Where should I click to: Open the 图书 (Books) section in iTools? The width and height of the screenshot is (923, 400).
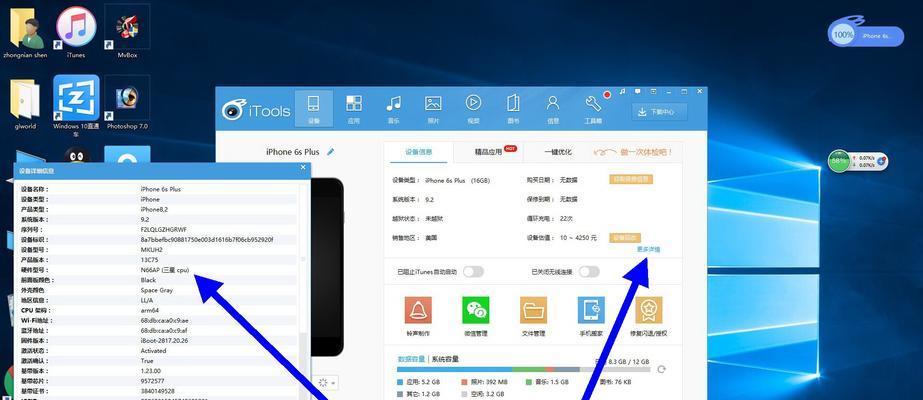pos(513,109)
